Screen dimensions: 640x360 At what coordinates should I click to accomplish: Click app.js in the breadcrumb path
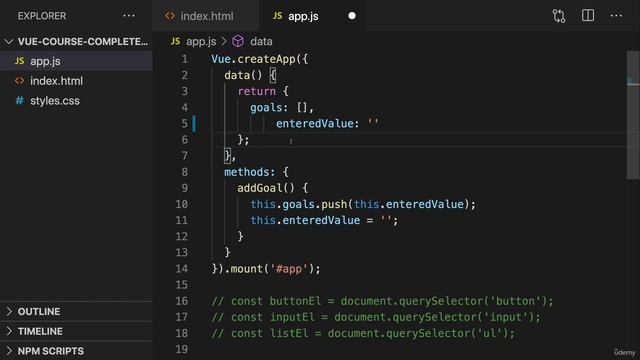201,41
